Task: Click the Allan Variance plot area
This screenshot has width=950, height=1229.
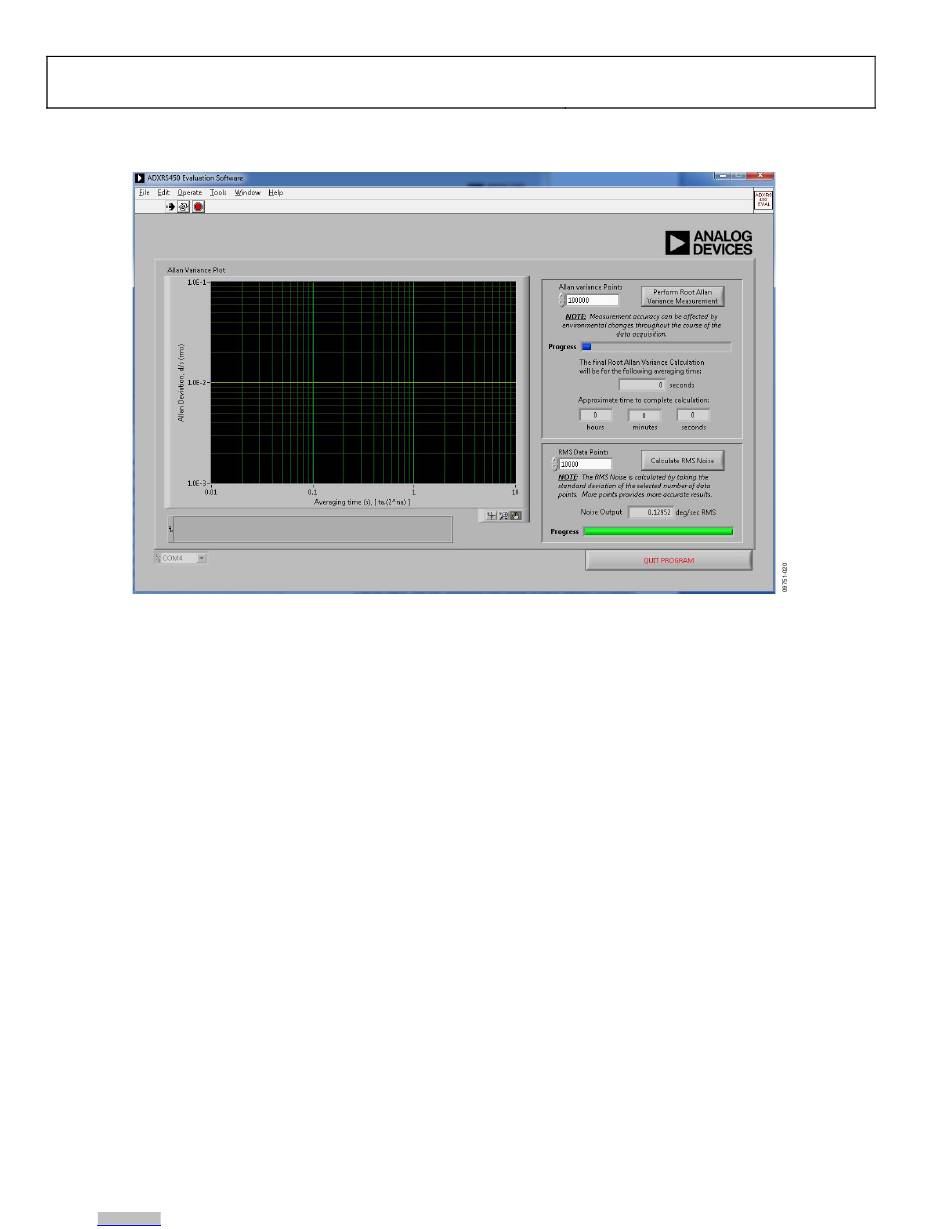Action: point(363,382)
